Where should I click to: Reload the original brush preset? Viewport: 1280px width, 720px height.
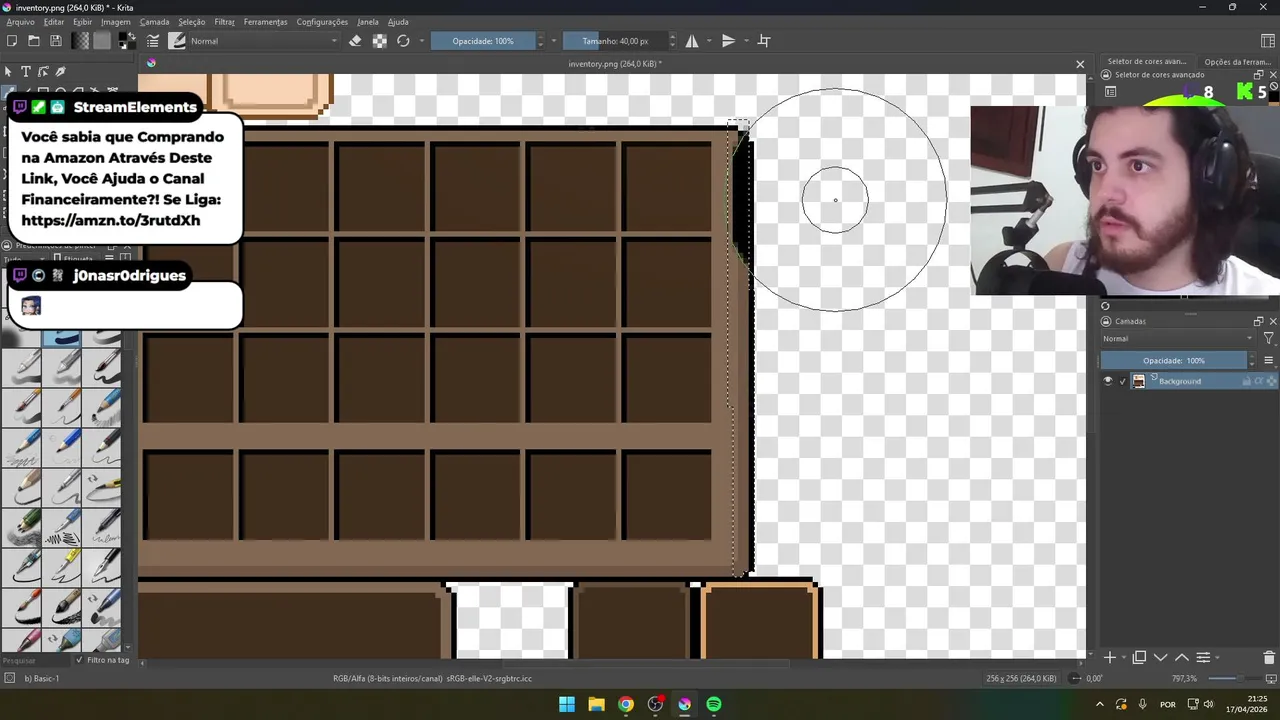click(403, 41)
